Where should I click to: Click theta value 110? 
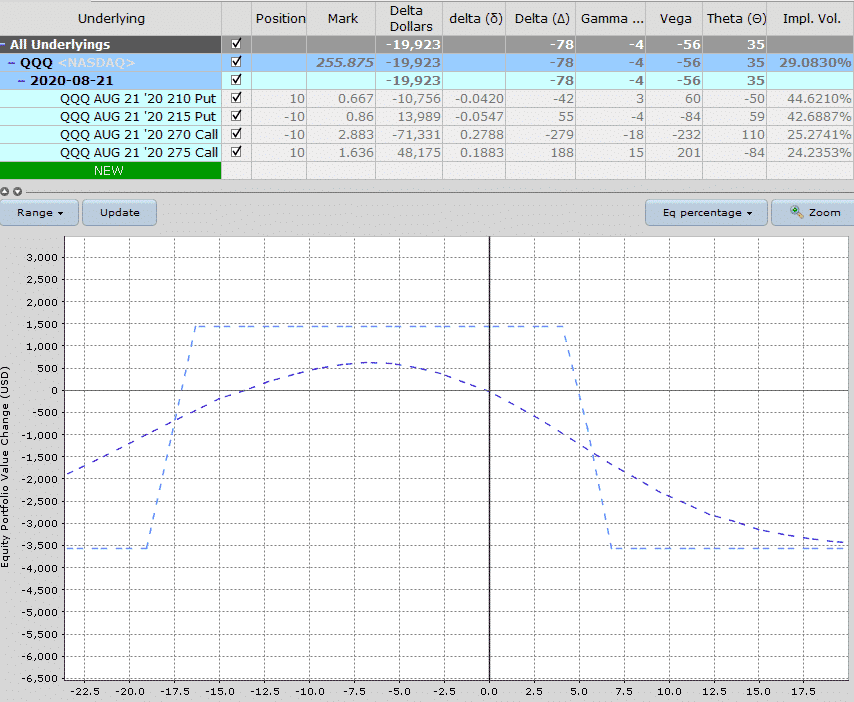pyautogui.click(x=753, y=135)
